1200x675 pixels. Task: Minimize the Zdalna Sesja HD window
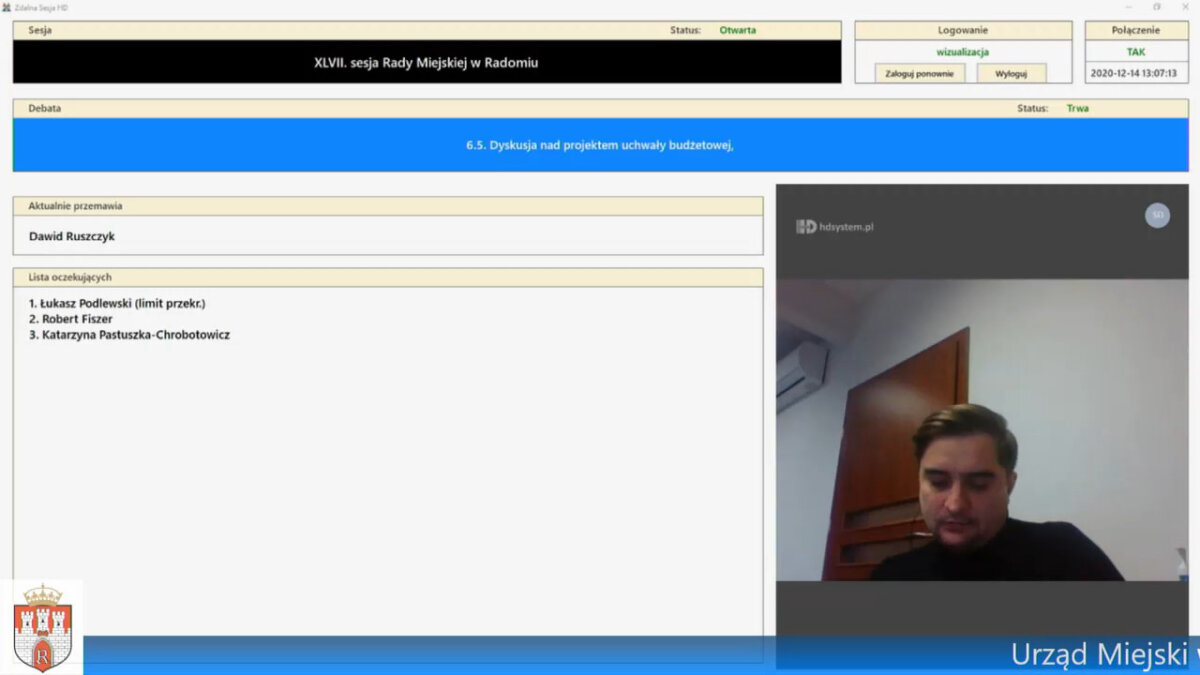coord(1129,7)
